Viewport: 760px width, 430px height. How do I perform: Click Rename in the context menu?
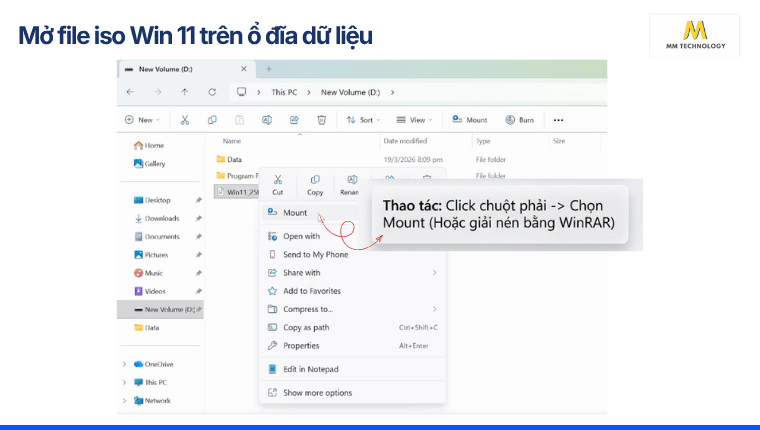[349, 185]
